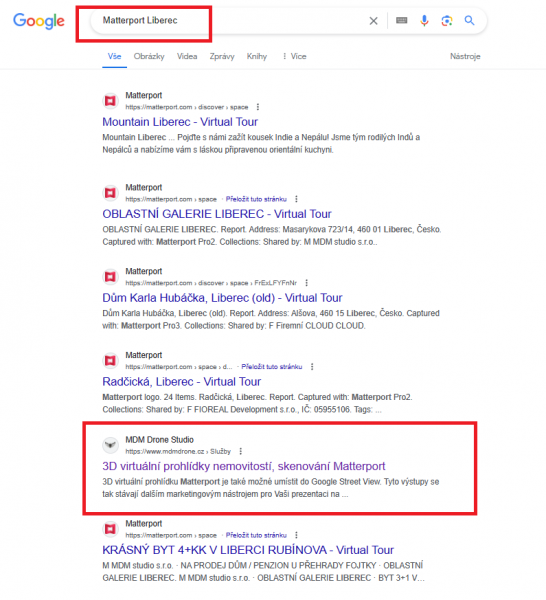Viewport: 546px width, 600px height.
Task: Open OBLASTNÍ GALERIE LIBEREC - Virtual Tour link
Action: click(x=217, y=214)
